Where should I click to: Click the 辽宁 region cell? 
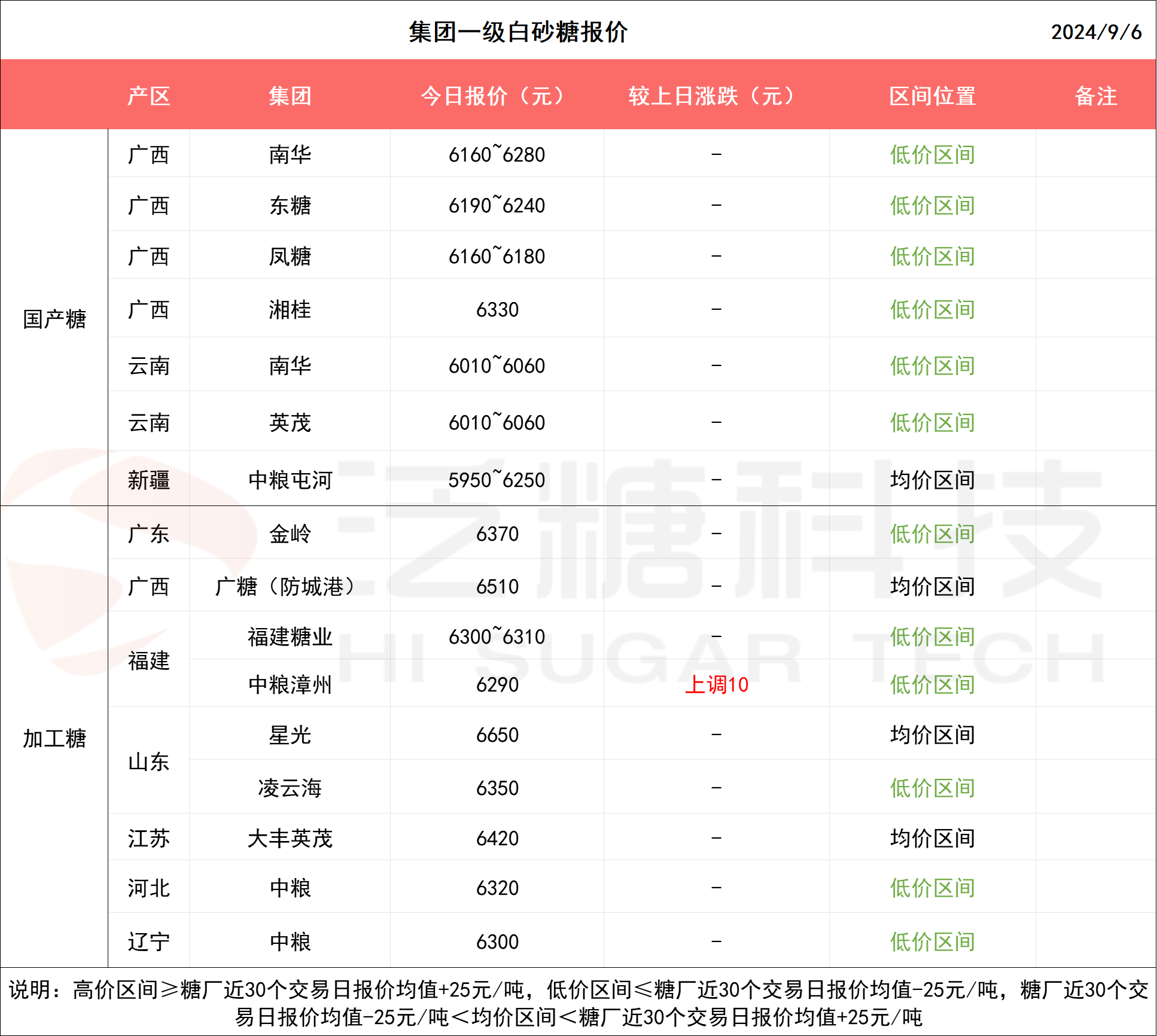coord(148,941)
